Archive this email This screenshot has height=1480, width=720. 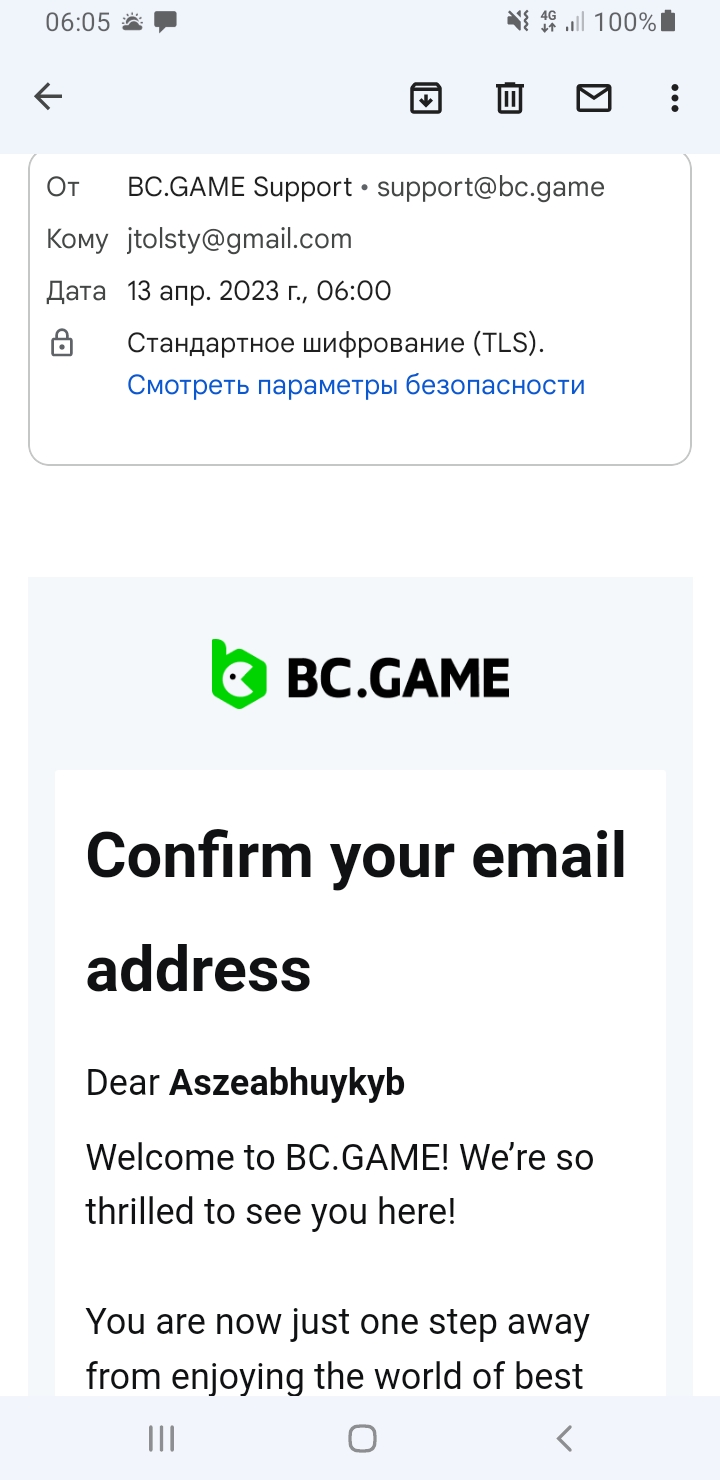pos(426,97)
